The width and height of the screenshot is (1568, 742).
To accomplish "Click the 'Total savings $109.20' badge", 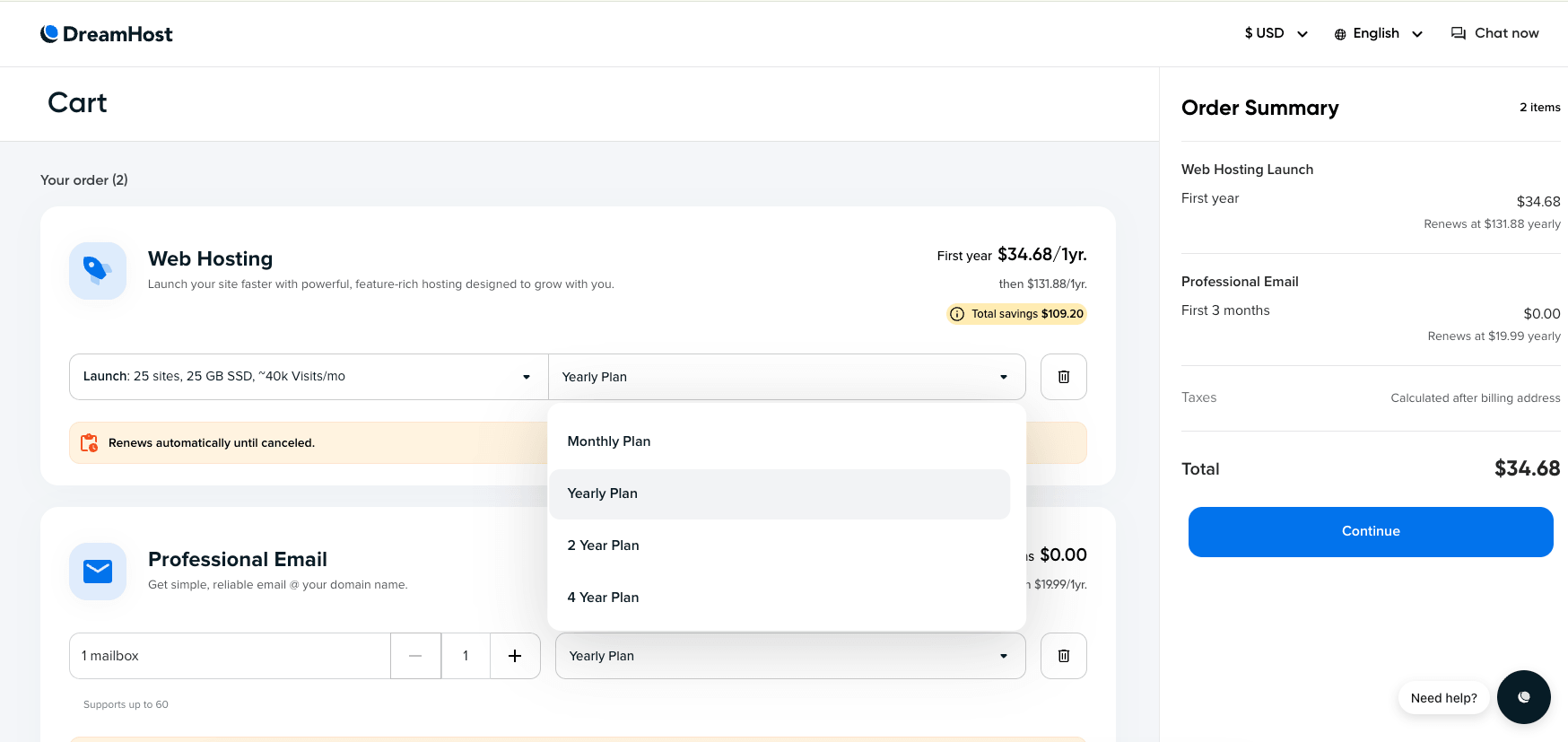I will pyautogui.click(x=1017, y=314).
